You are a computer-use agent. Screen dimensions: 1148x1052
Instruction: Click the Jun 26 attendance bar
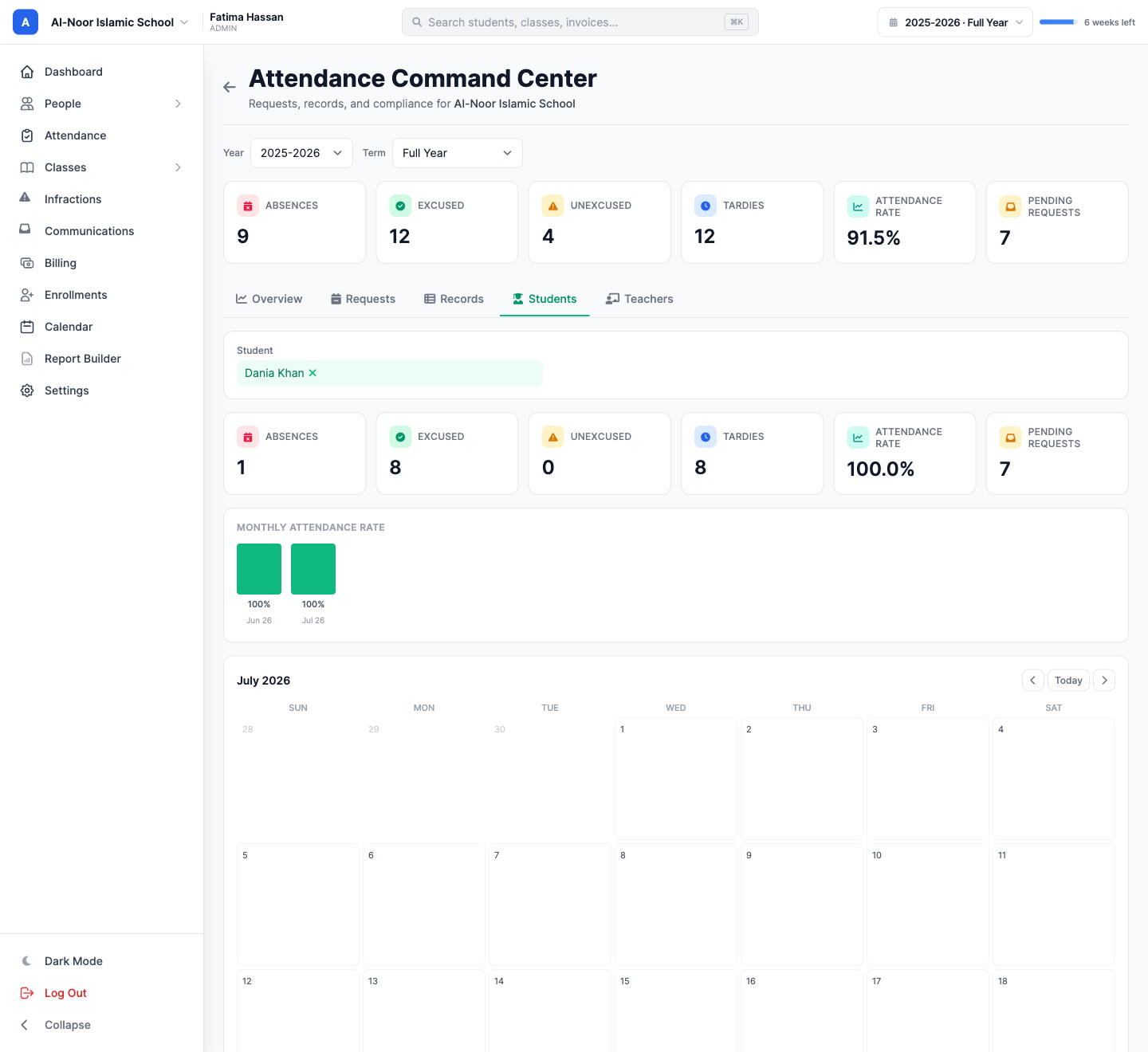259,569
